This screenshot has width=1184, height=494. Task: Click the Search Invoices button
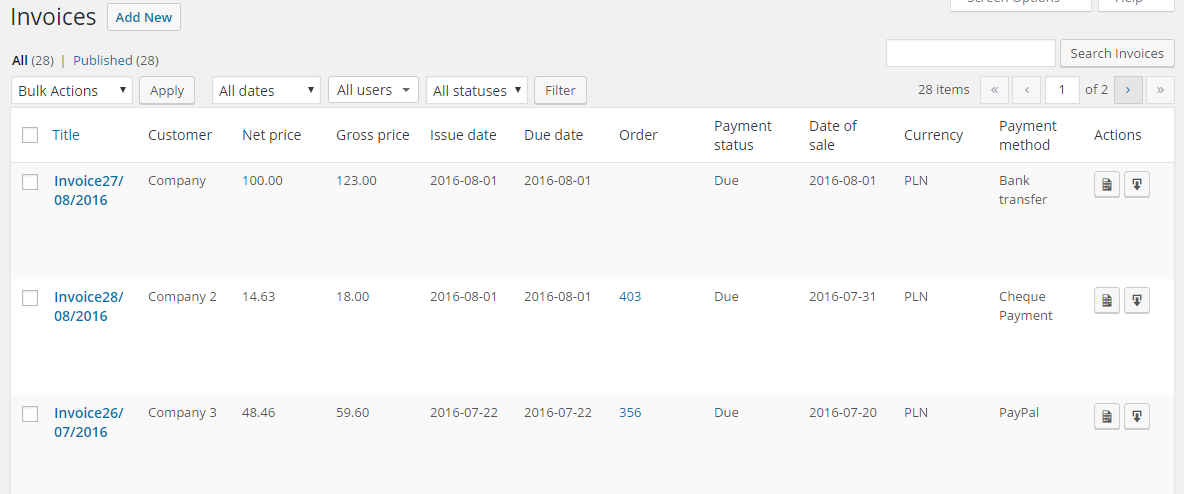pos(1117,54)
